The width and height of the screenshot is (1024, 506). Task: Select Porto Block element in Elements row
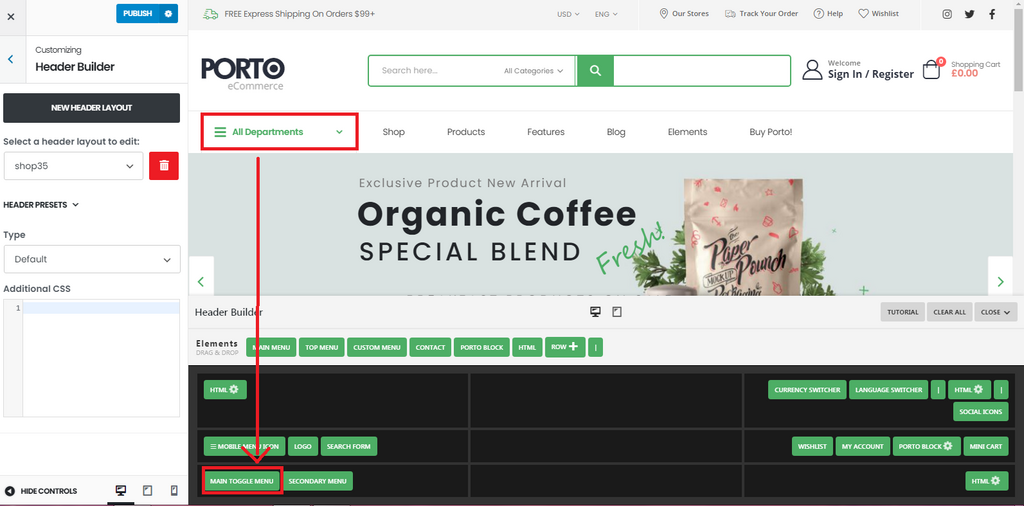coord(482,347)
